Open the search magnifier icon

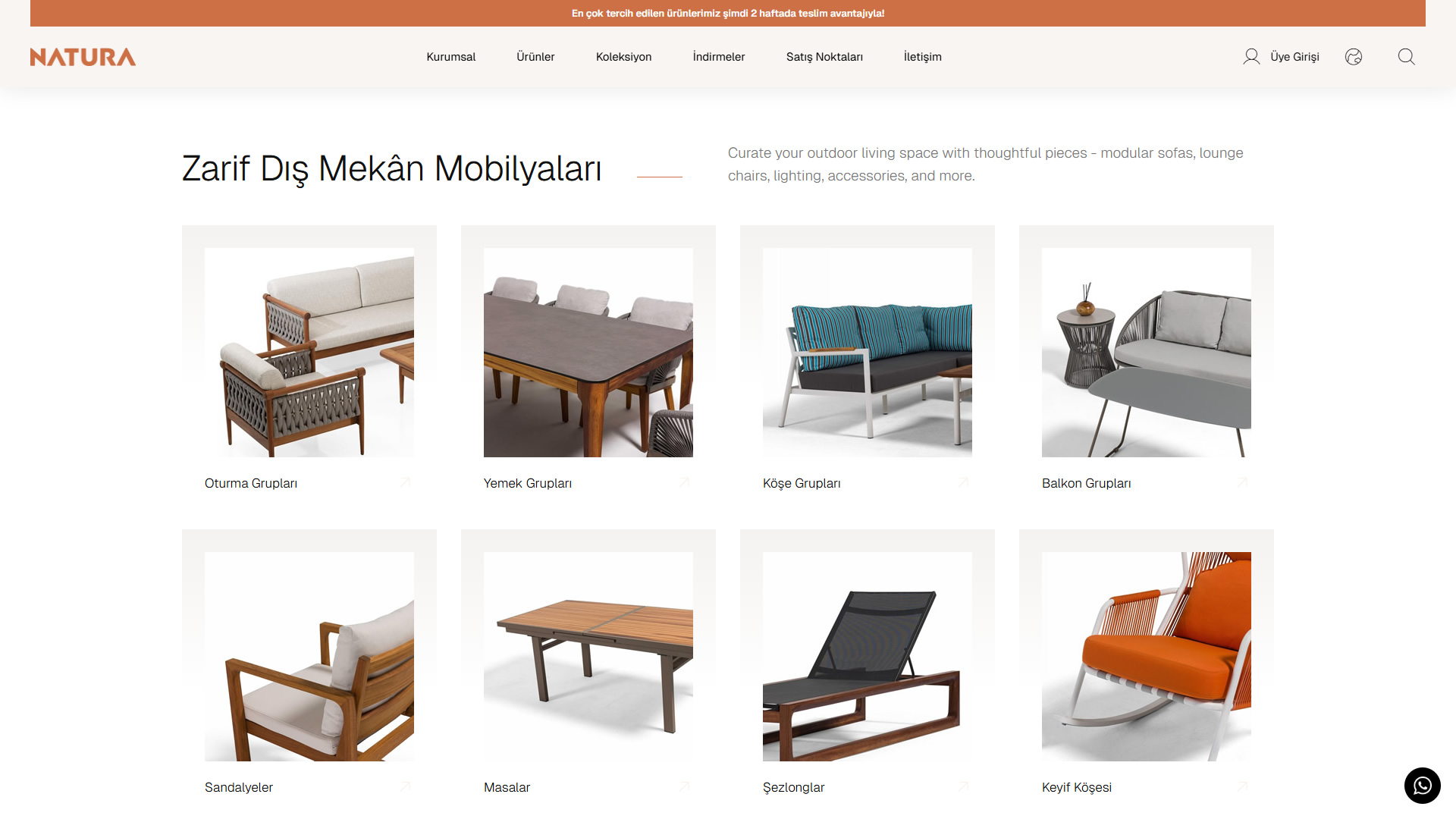click(x=1406, y=57)
